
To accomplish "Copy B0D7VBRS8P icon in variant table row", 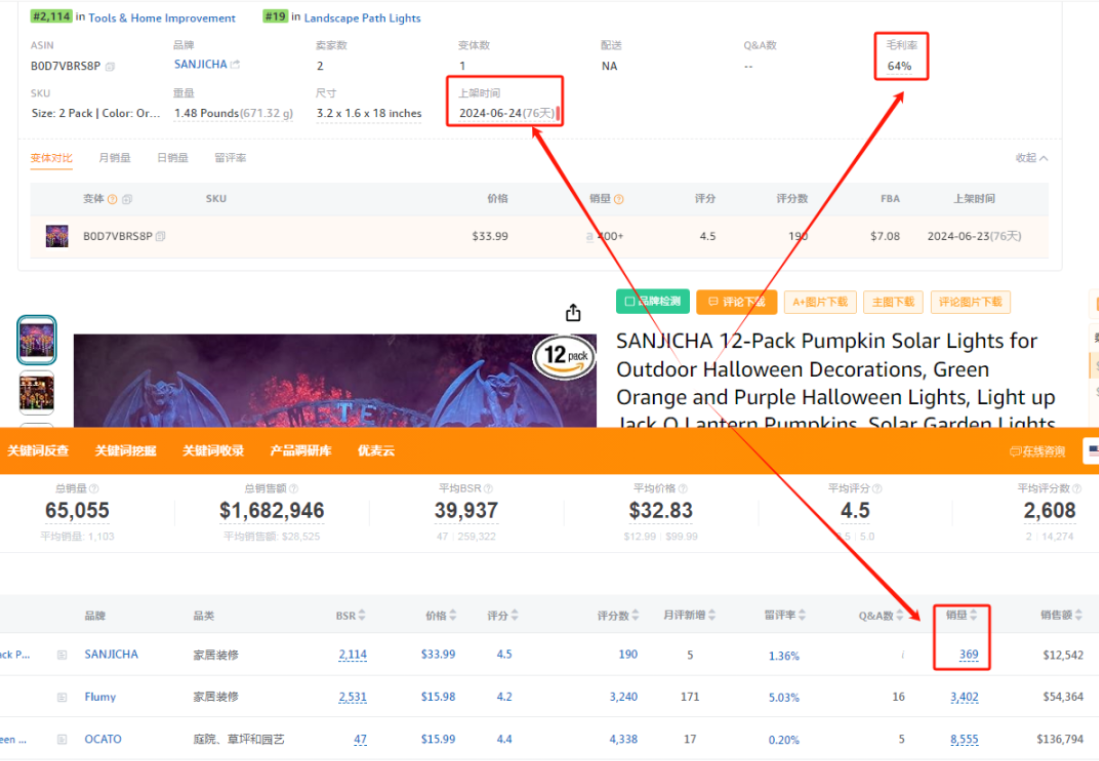I will point(161,236).
